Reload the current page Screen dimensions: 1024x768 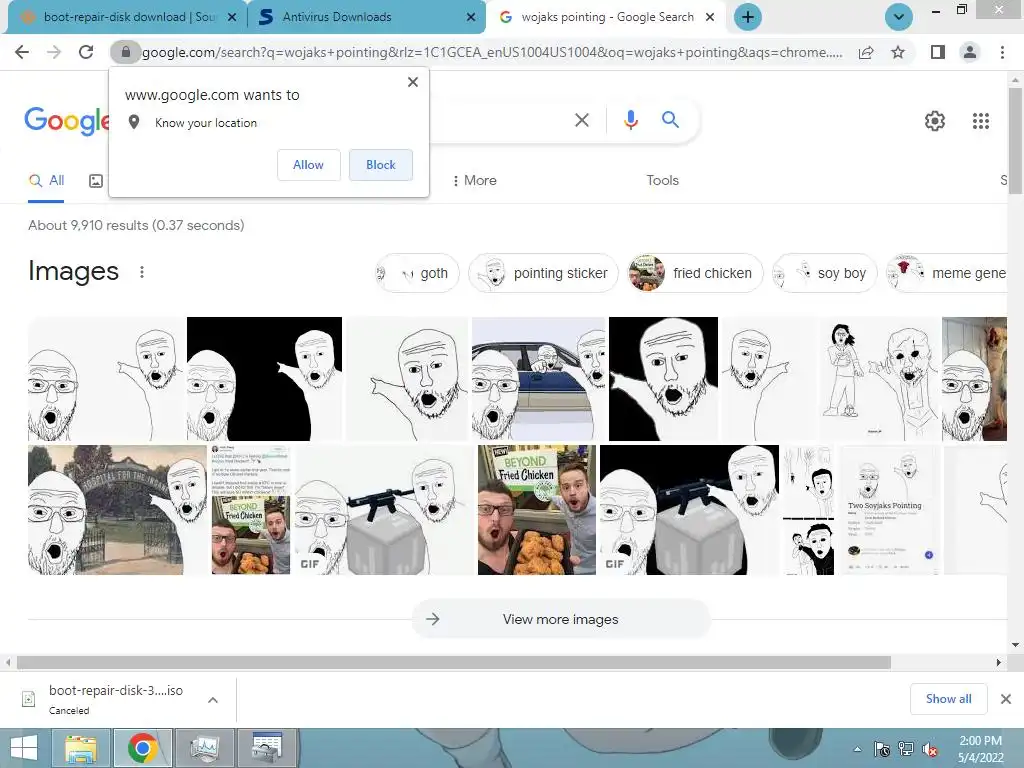pyautogui.click(x=86, y=52)
